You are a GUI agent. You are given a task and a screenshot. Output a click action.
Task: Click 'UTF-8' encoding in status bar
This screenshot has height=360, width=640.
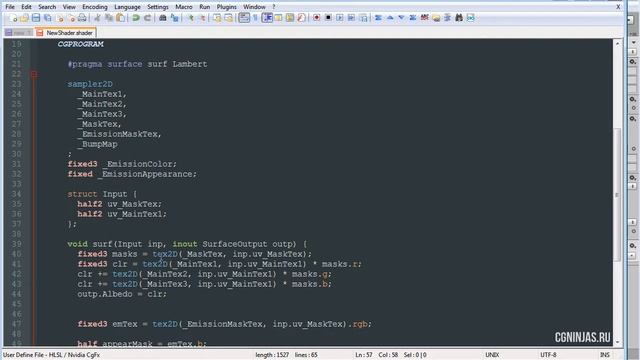click(548, 355)
